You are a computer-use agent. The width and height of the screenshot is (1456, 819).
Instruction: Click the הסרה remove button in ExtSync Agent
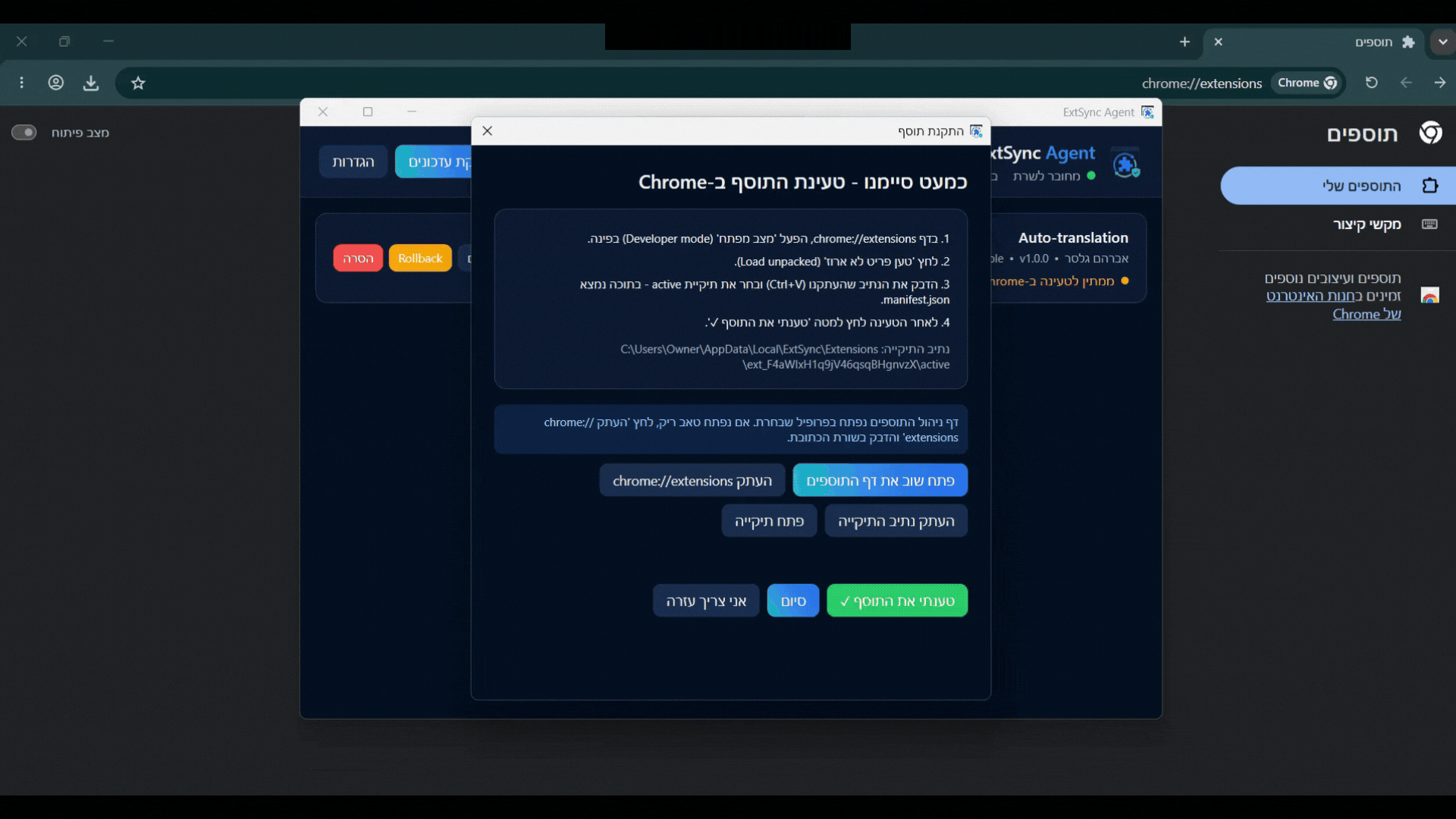pyautogui.click(x=358, y=259)
